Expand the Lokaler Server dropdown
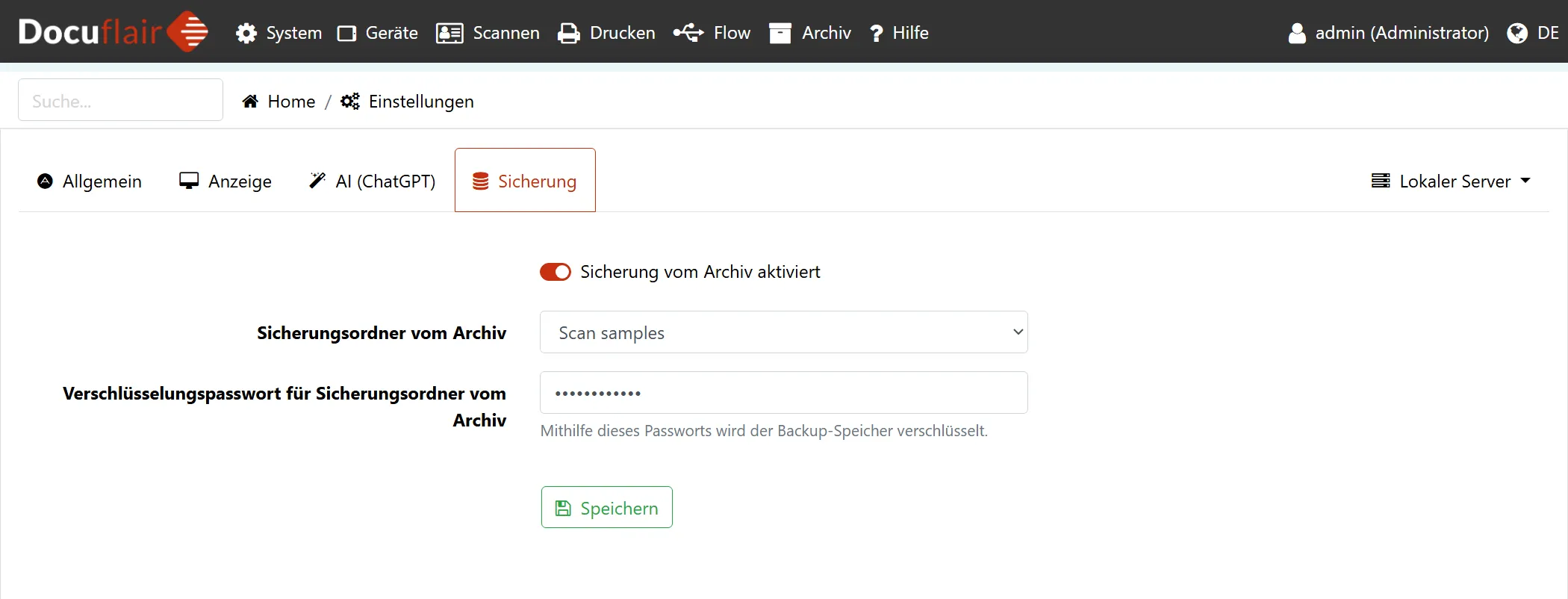The image size is (1568, 599). (1451, 181)
